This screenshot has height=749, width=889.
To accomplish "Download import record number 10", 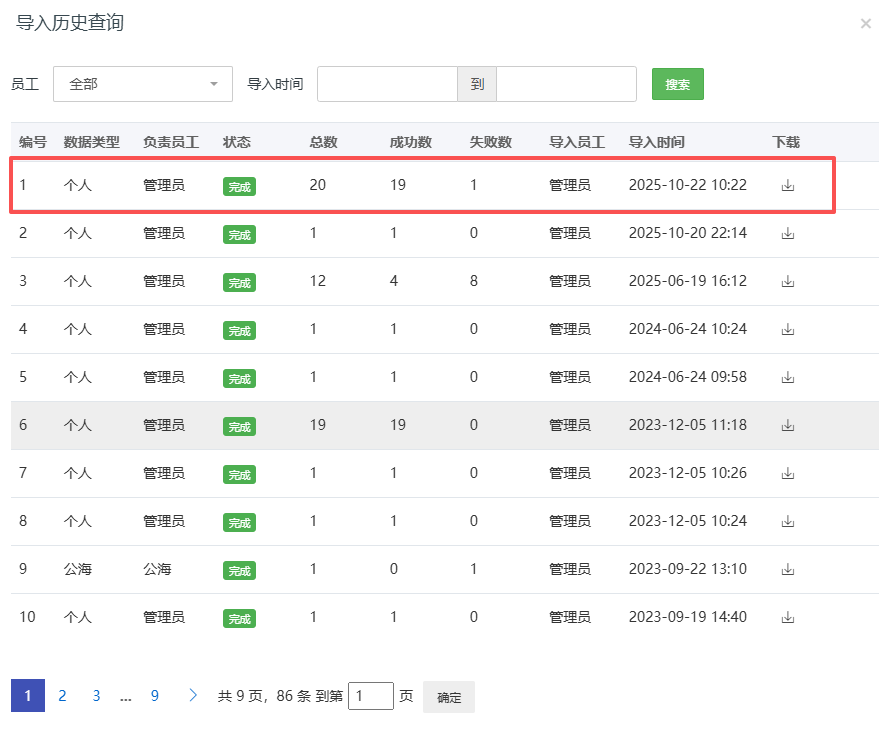I will tap(787, 617).
